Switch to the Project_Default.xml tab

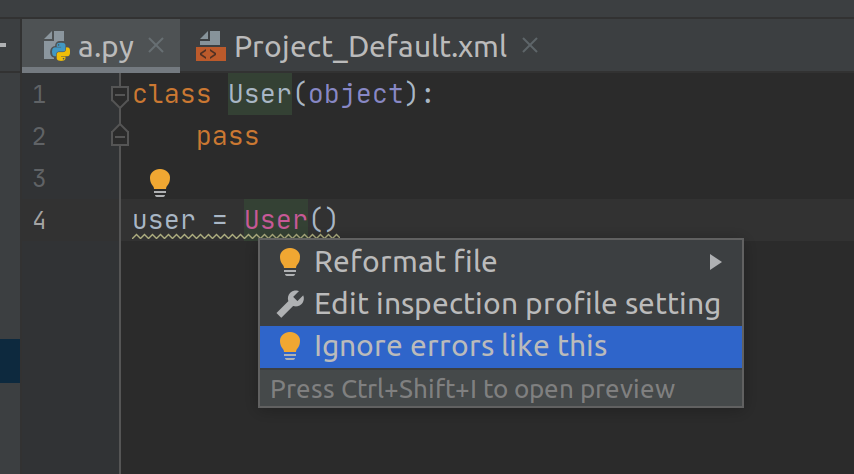point(371,46)
